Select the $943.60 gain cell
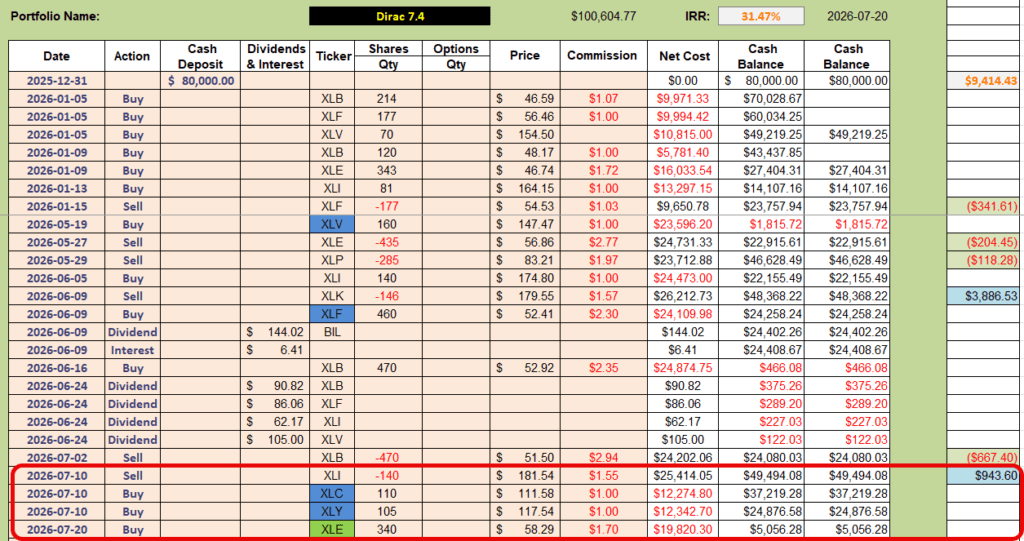 point(983,476)
